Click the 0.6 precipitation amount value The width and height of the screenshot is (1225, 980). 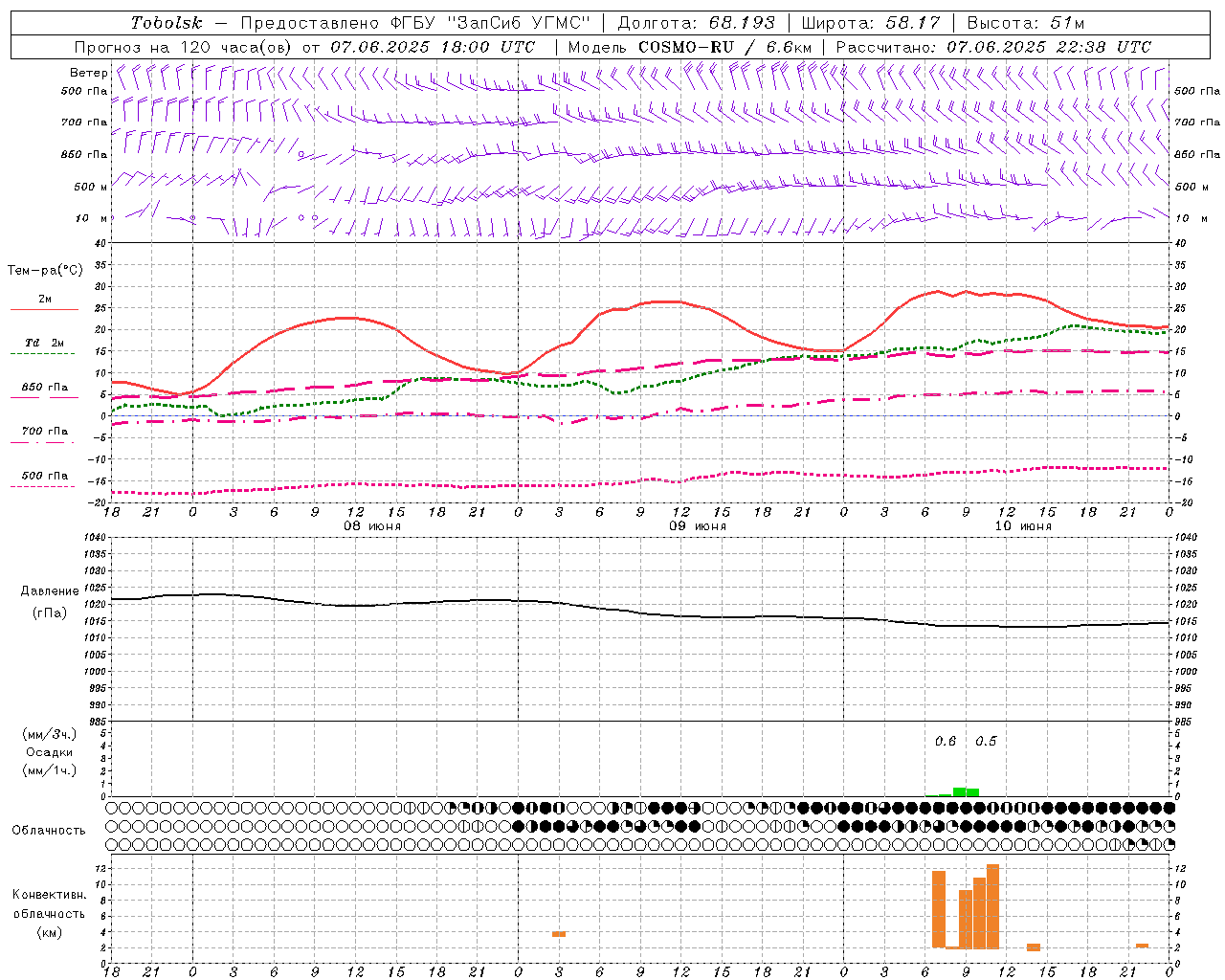pyautogui.click(x=946, y=742)
